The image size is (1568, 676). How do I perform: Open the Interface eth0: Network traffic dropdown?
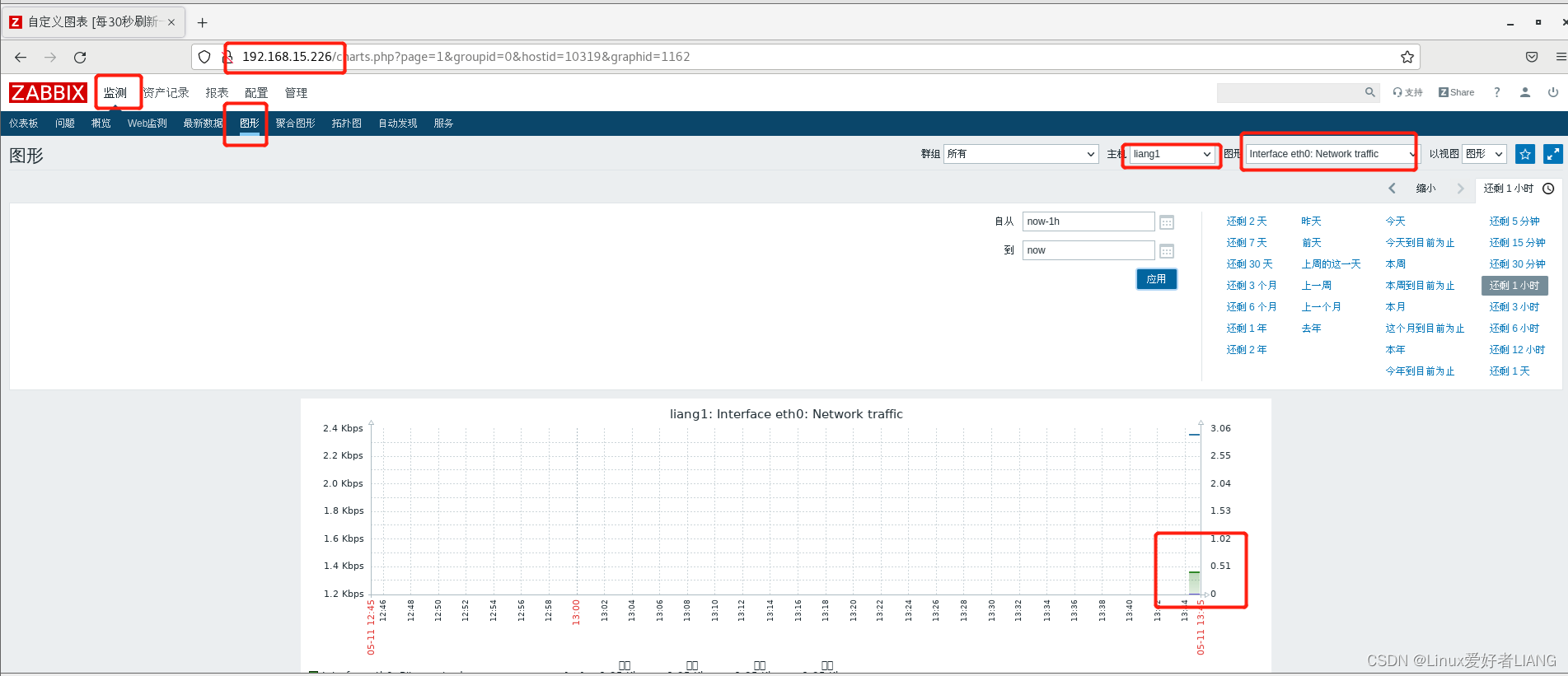click(1332, 154)
